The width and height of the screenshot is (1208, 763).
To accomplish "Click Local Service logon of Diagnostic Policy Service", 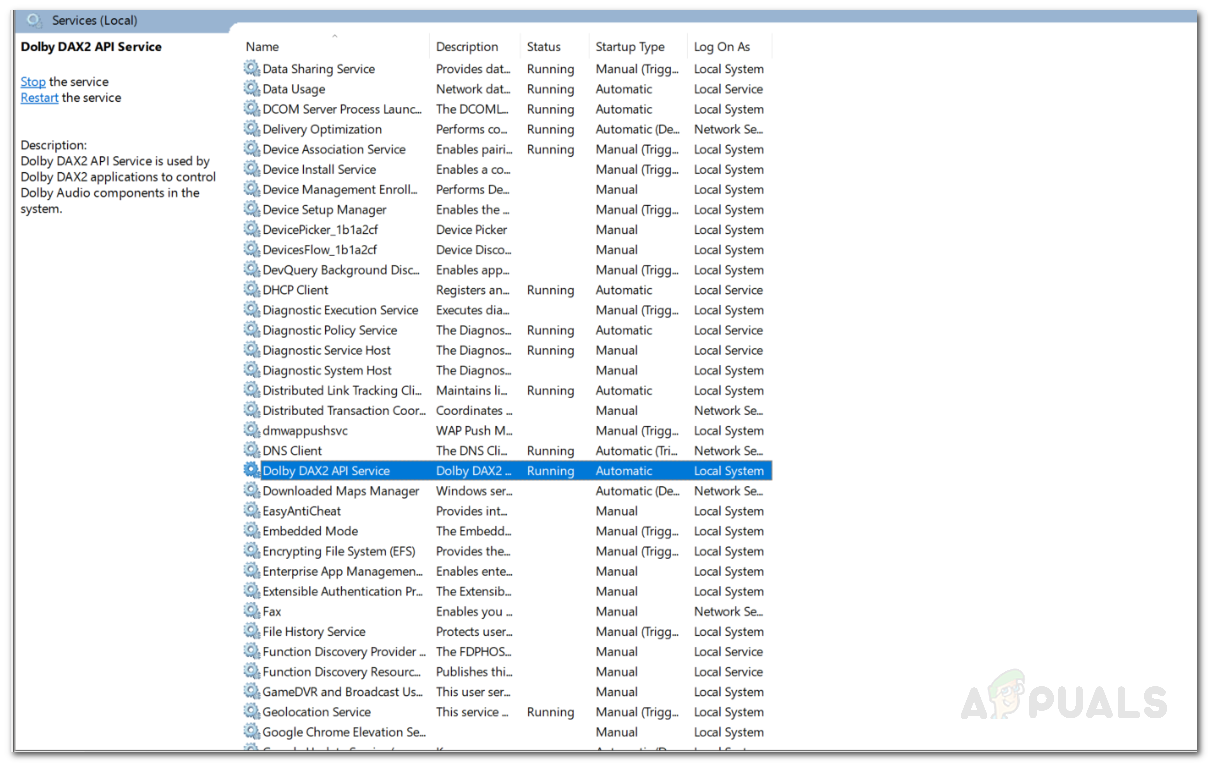I will [x=729, y=330].
